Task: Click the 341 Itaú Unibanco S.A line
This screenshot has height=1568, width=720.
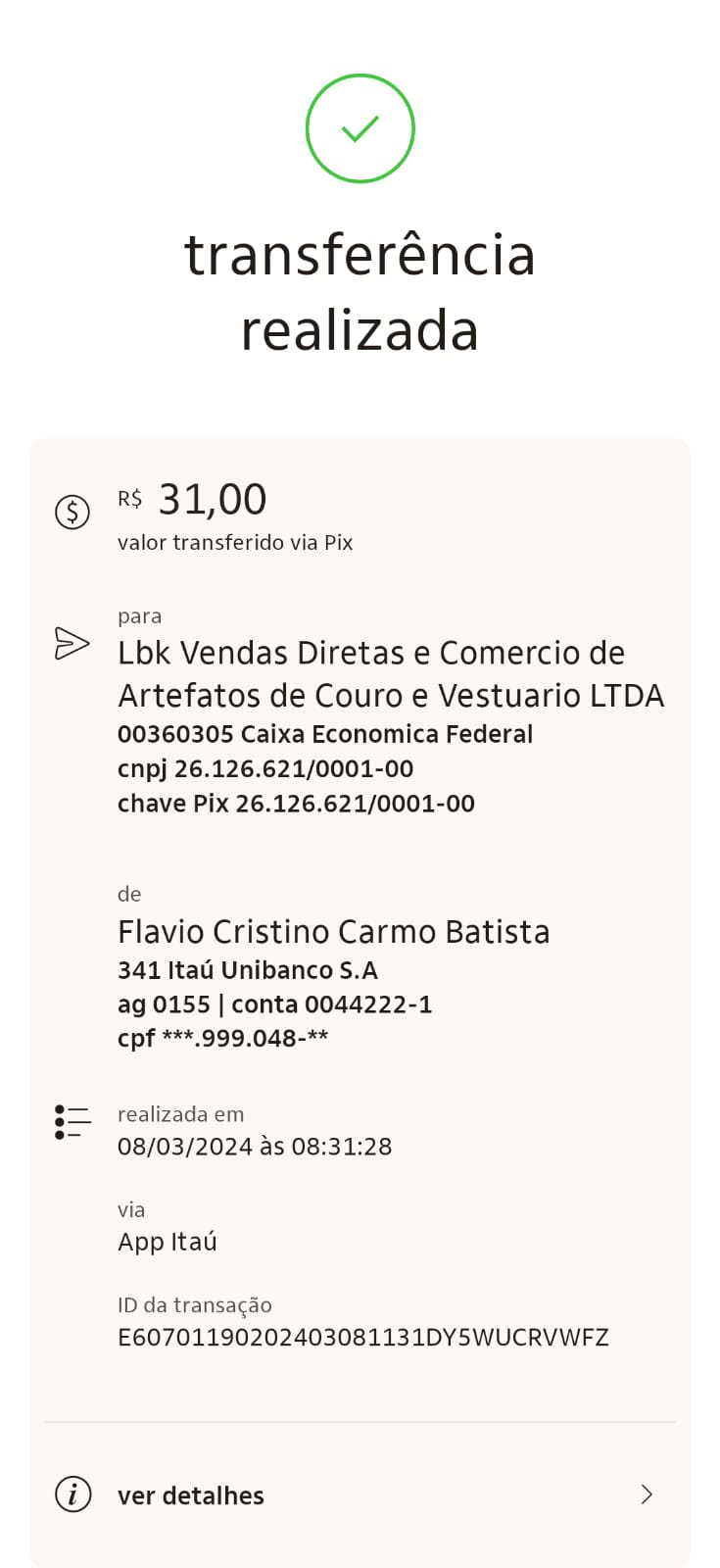Action: [247, 970]
